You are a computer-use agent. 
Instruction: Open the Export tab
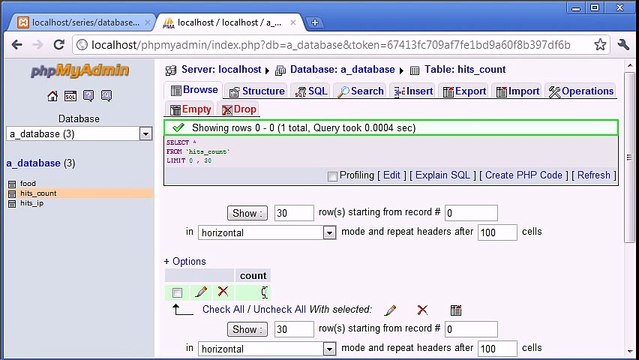464,91
